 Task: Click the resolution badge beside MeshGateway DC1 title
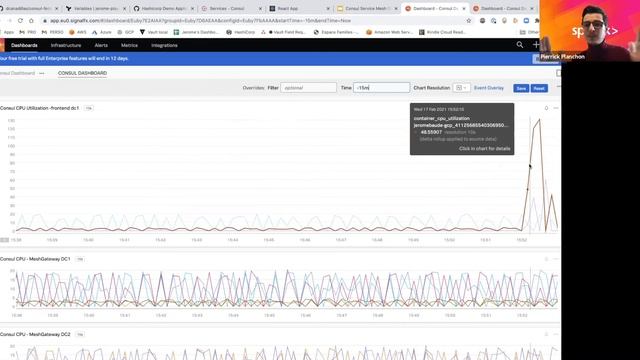coord(80,259)
